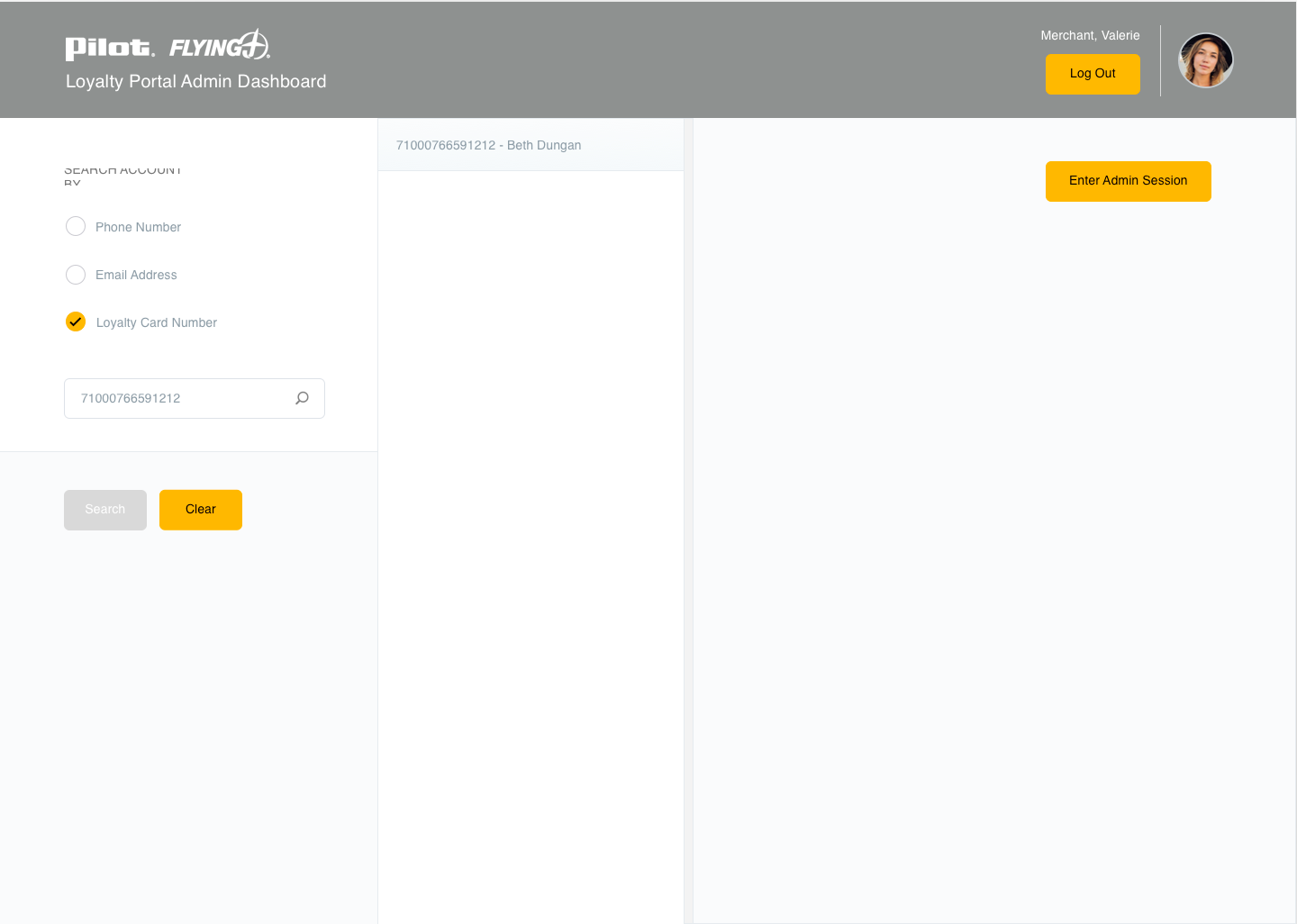This screenshot has width=1297, height=924.
Task: Click the Phone Number label text
Action: pyautogui.click(x=138, y=227)
